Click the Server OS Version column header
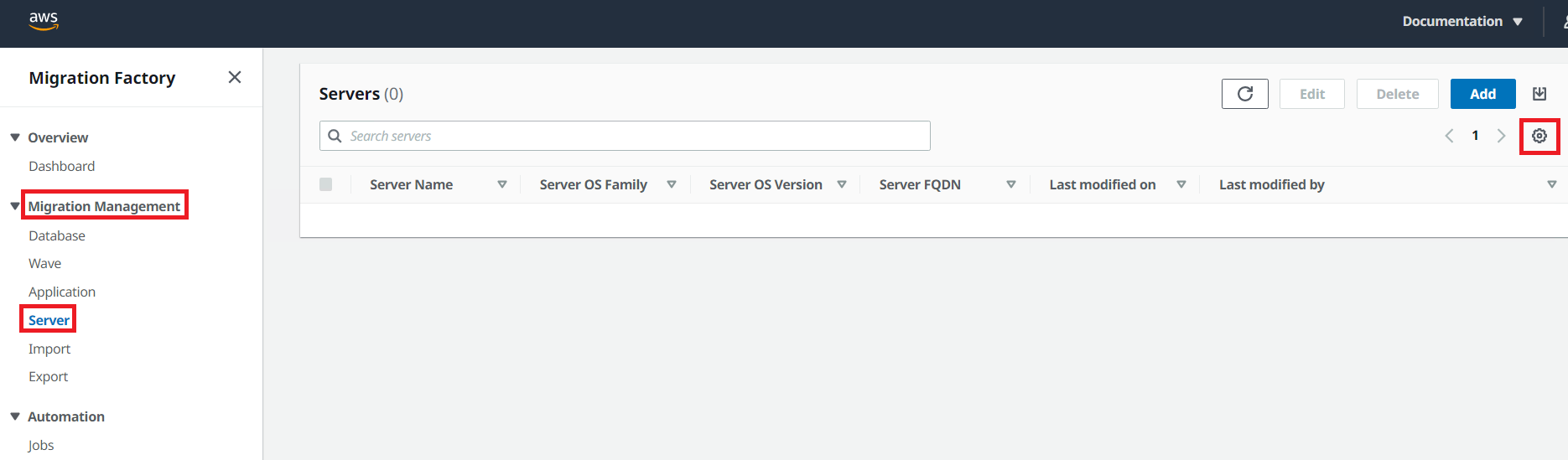Image resolution: width=1568 pixels, height=460 pixels. point(766,184)
